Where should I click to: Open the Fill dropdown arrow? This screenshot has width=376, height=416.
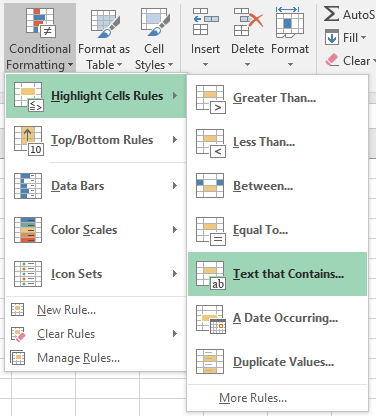(x=363, y=37)
